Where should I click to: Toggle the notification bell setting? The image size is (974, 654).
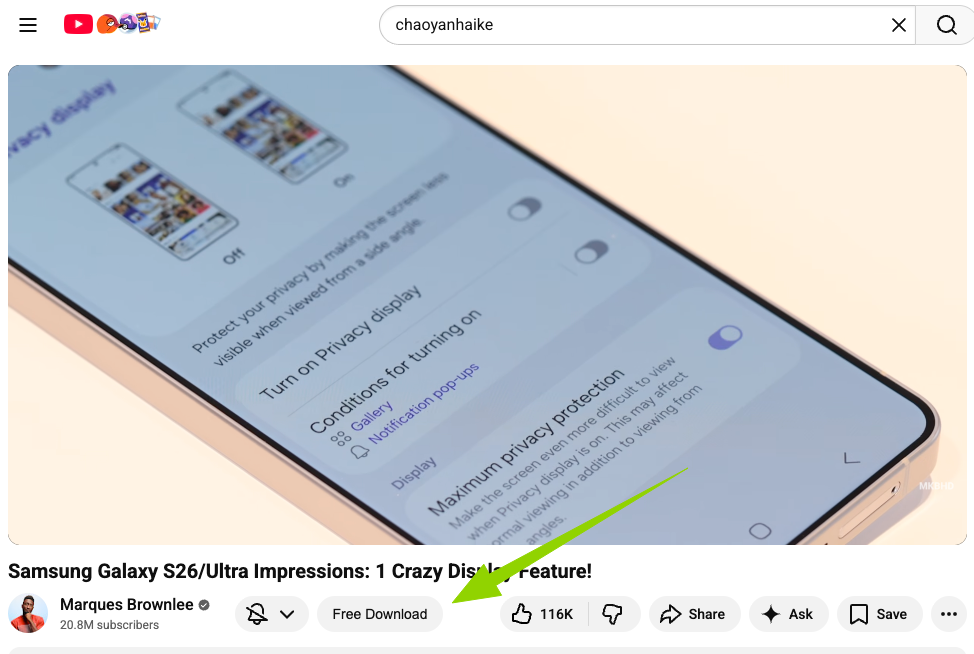click(x=257, y=614)
